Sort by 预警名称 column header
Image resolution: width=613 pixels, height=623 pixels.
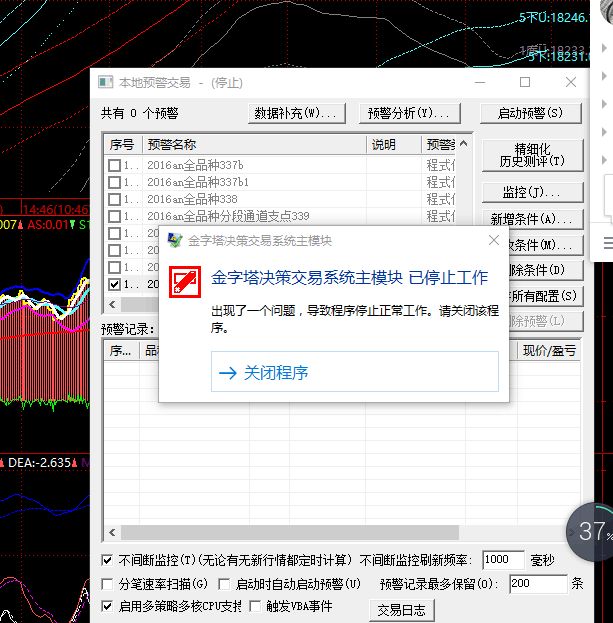click(x=252, y=145)
